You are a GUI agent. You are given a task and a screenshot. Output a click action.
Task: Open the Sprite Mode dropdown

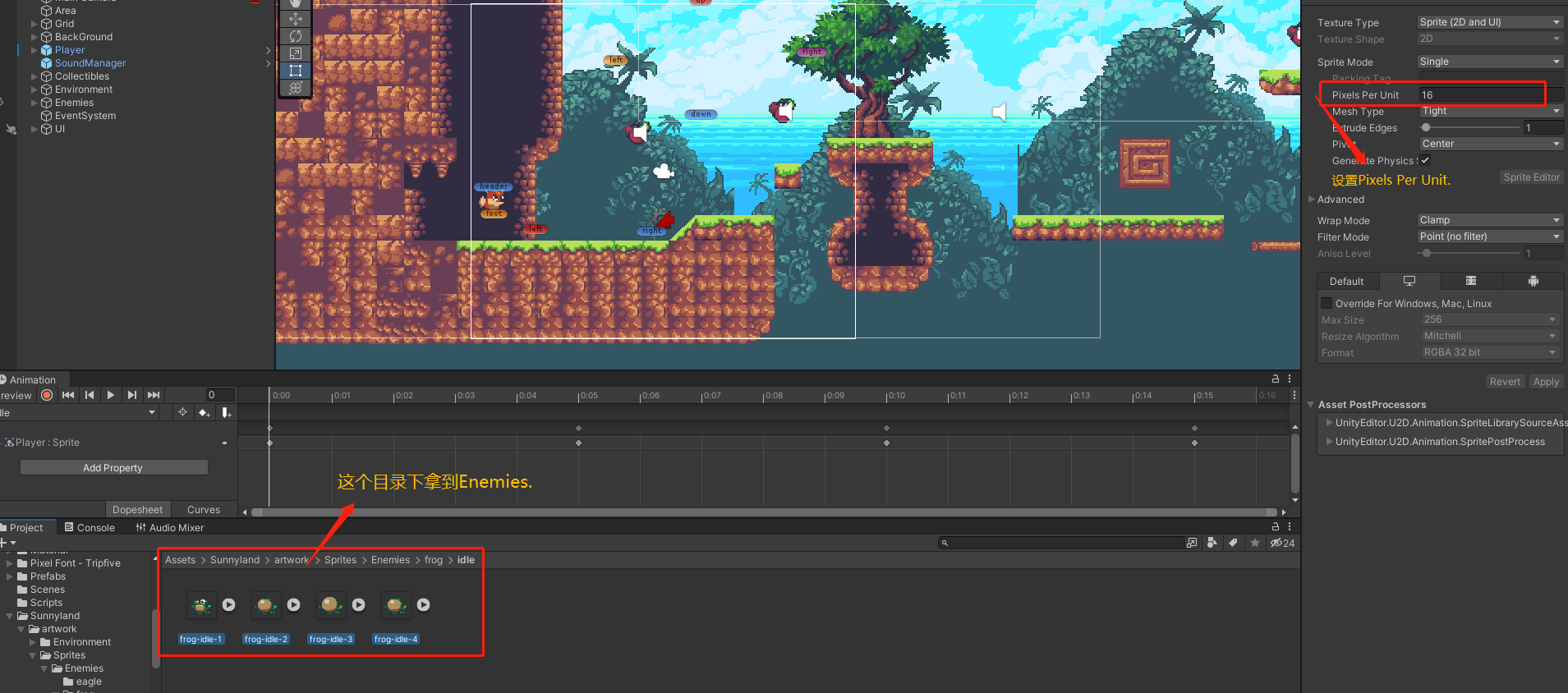coord(1490,62)
